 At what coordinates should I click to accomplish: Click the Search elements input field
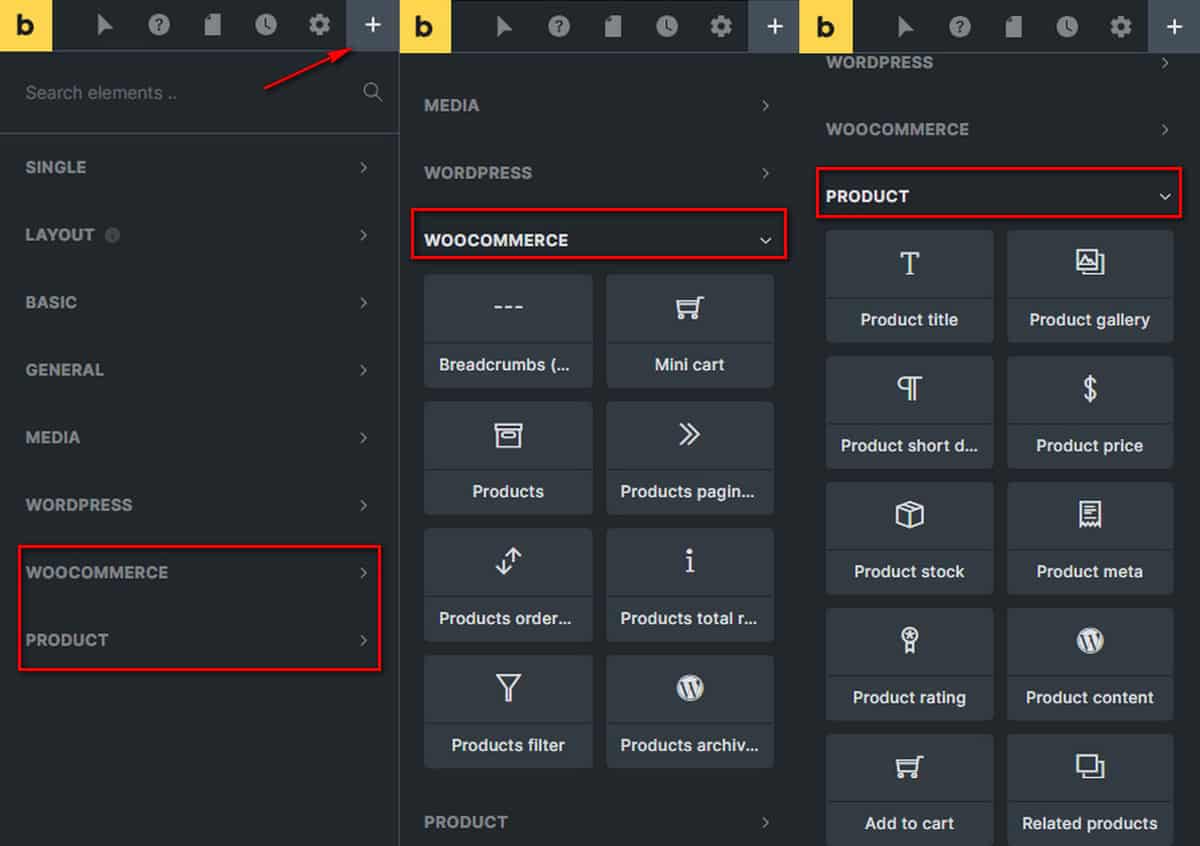click(180, 92)
